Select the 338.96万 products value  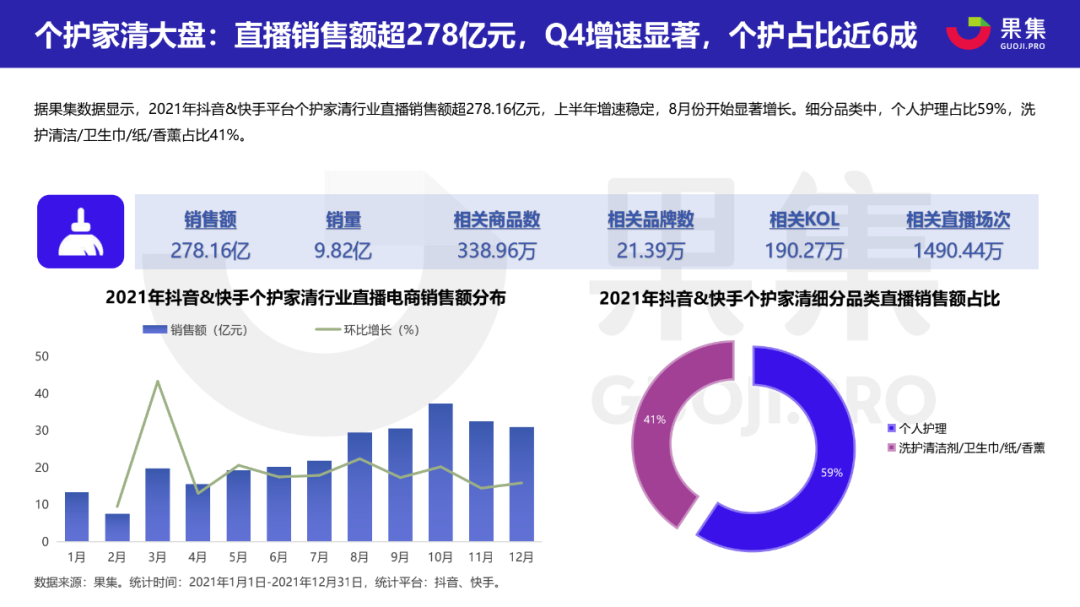click(497, 250)
